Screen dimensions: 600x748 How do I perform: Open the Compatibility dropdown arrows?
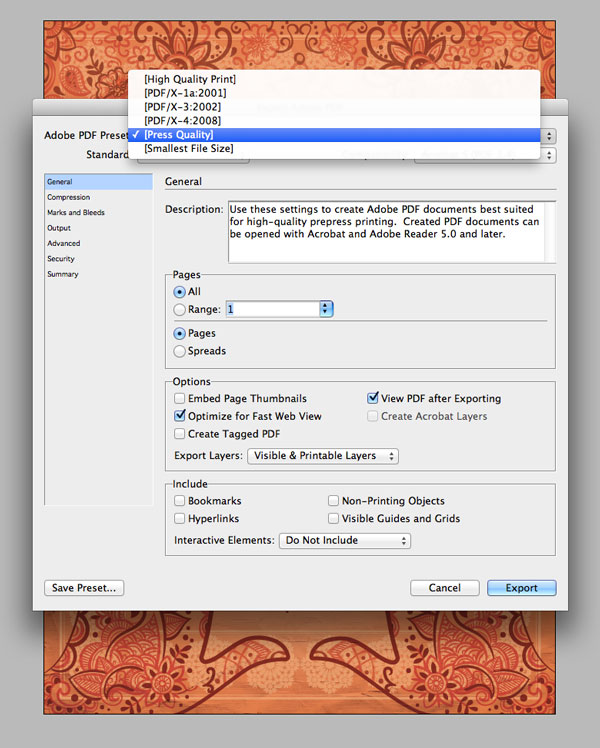549,155
